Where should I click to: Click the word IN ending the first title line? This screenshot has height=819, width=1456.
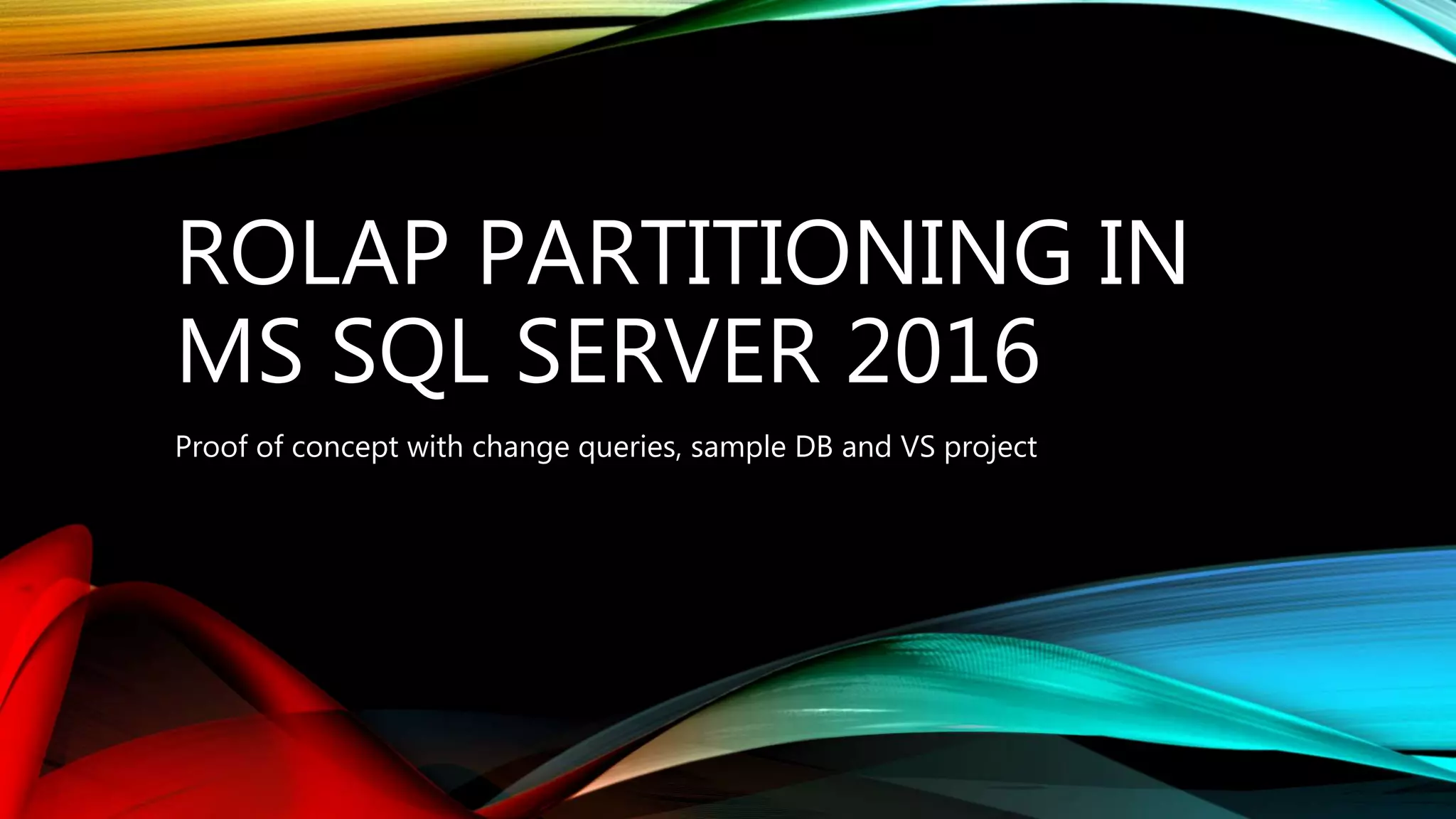[x=1142, y=254]
